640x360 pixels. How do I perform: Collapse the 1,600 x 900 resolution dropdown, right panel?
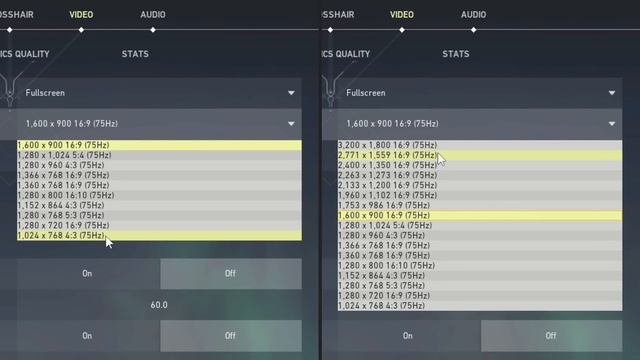(480, 124)
